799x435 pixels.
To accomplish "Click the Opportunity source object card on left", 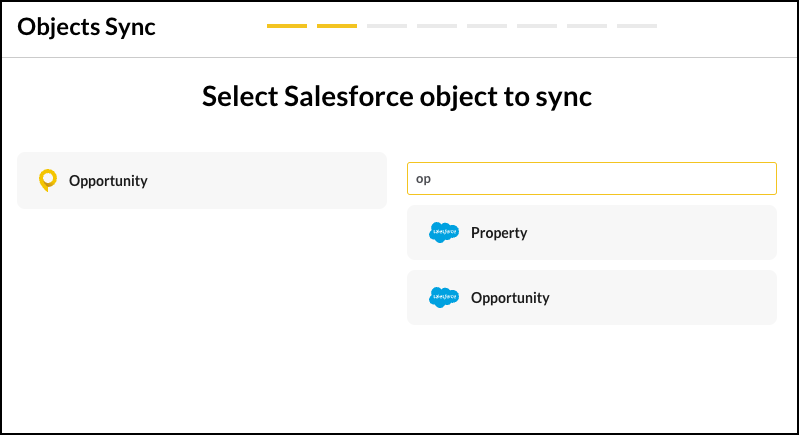I will (x=202, y=180).
